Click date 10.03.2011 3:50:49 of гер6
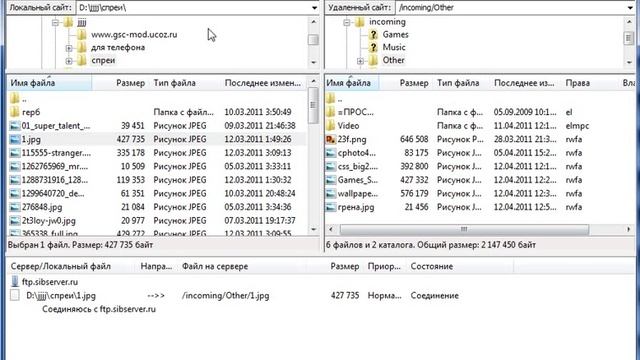Image resolution: width=640 pixels, height=360 pixels. pyautogui.click(x=258, y=112)
